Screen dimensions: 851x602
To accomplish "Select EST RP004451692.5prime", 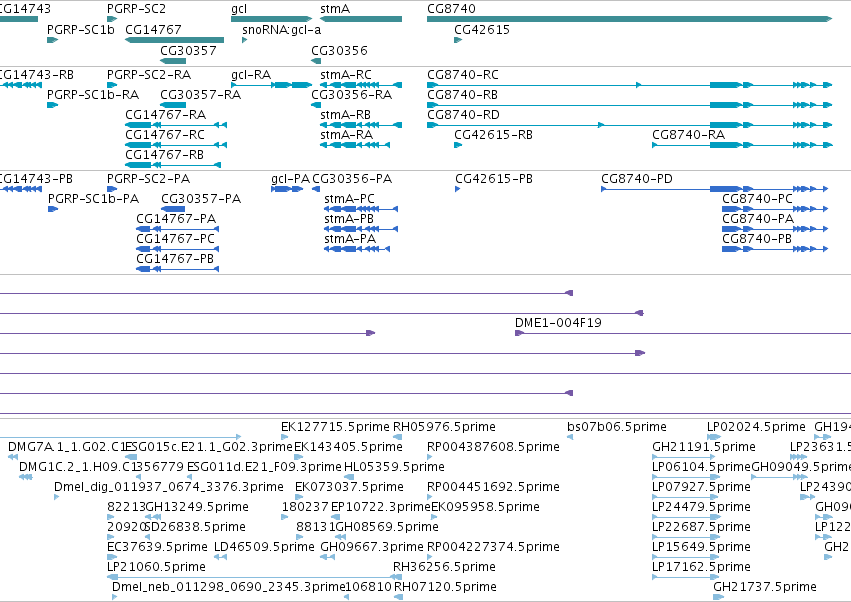I will click(429, 497).
